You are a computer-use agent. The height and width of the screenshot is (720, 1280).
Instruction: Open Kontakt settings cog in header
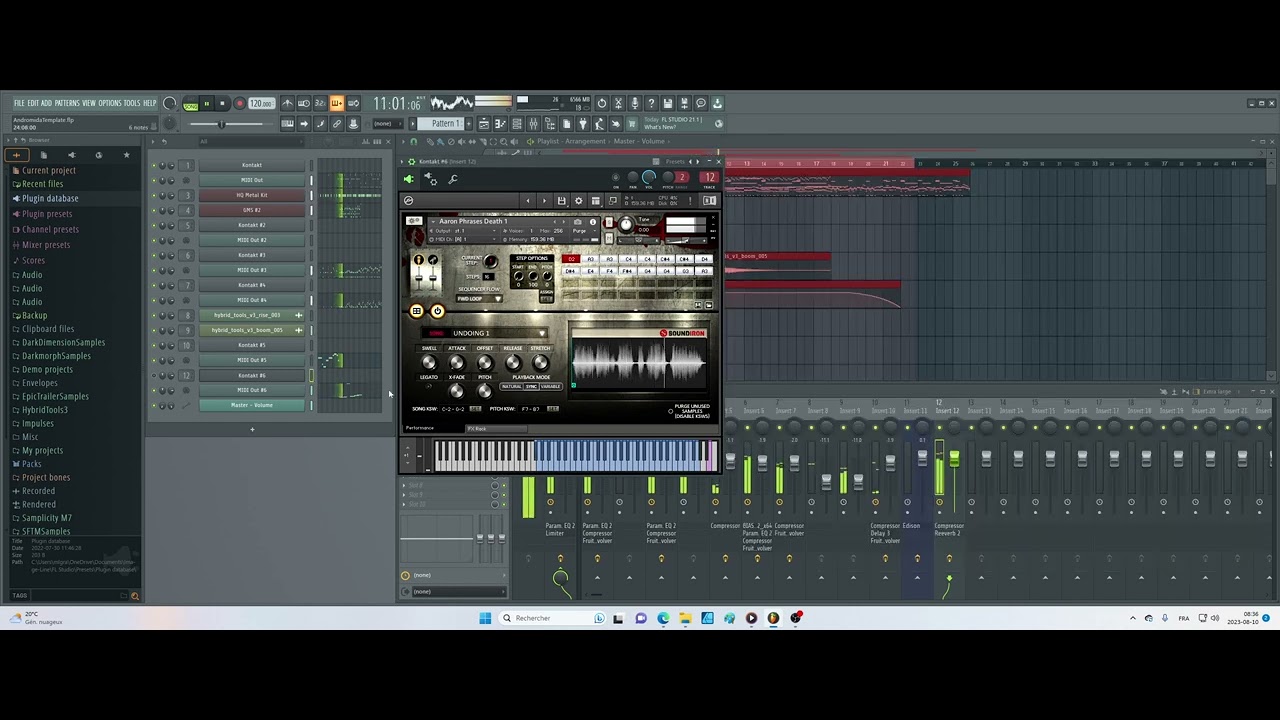[x=578, y=201]
